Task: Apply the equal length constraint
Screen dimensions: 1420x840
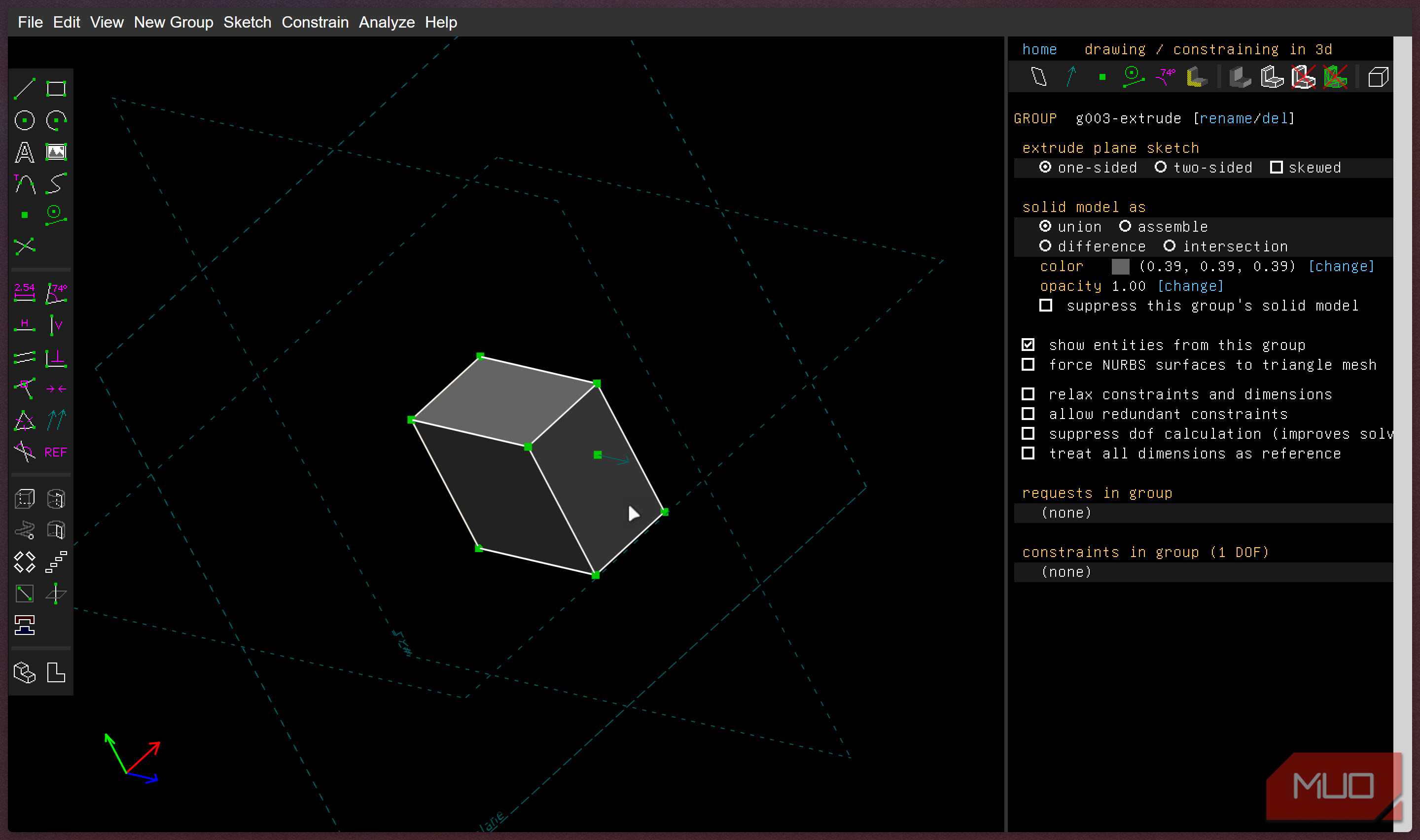Action: tap(24, 420)
